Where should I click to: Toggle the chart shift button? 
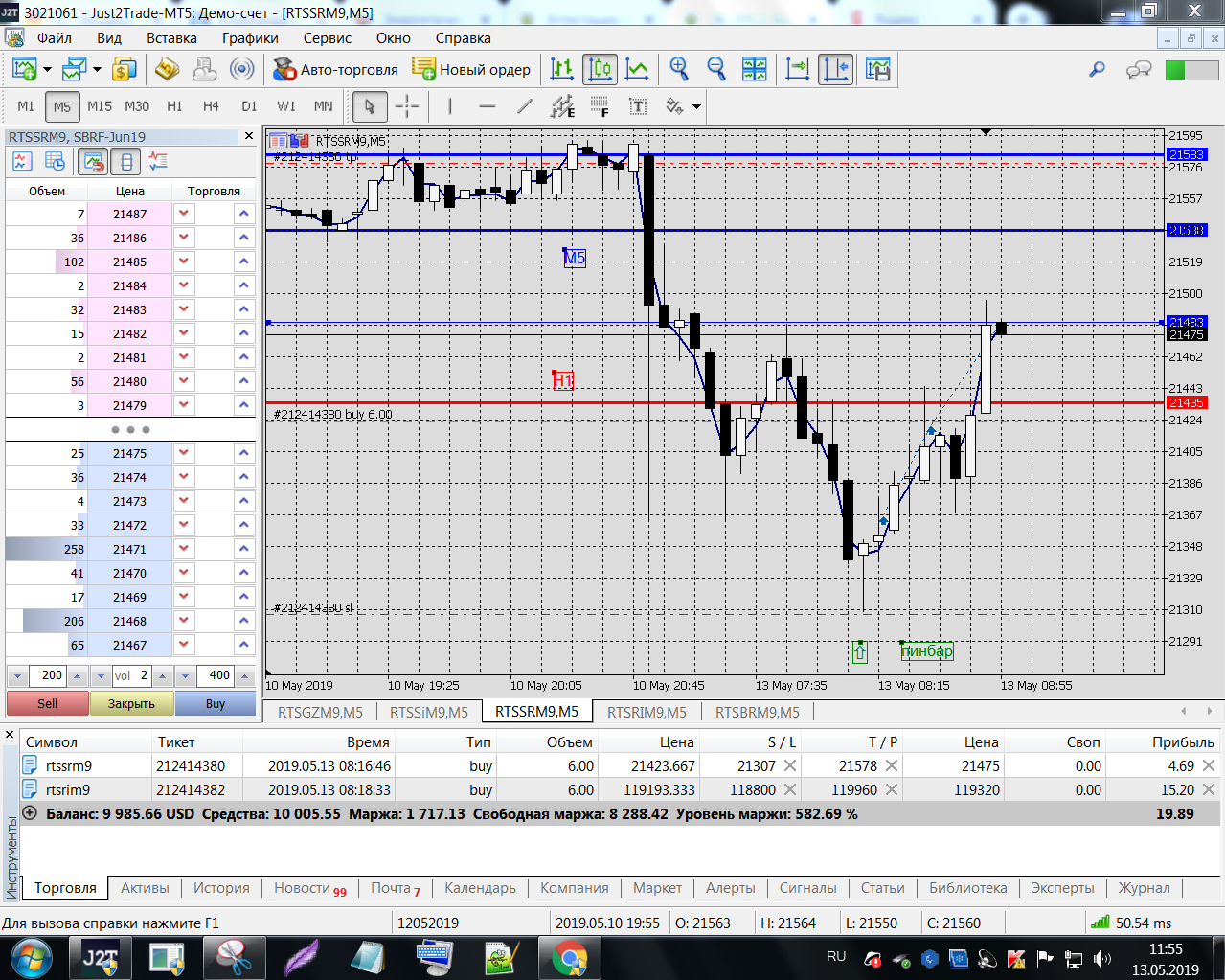point(835,69)
